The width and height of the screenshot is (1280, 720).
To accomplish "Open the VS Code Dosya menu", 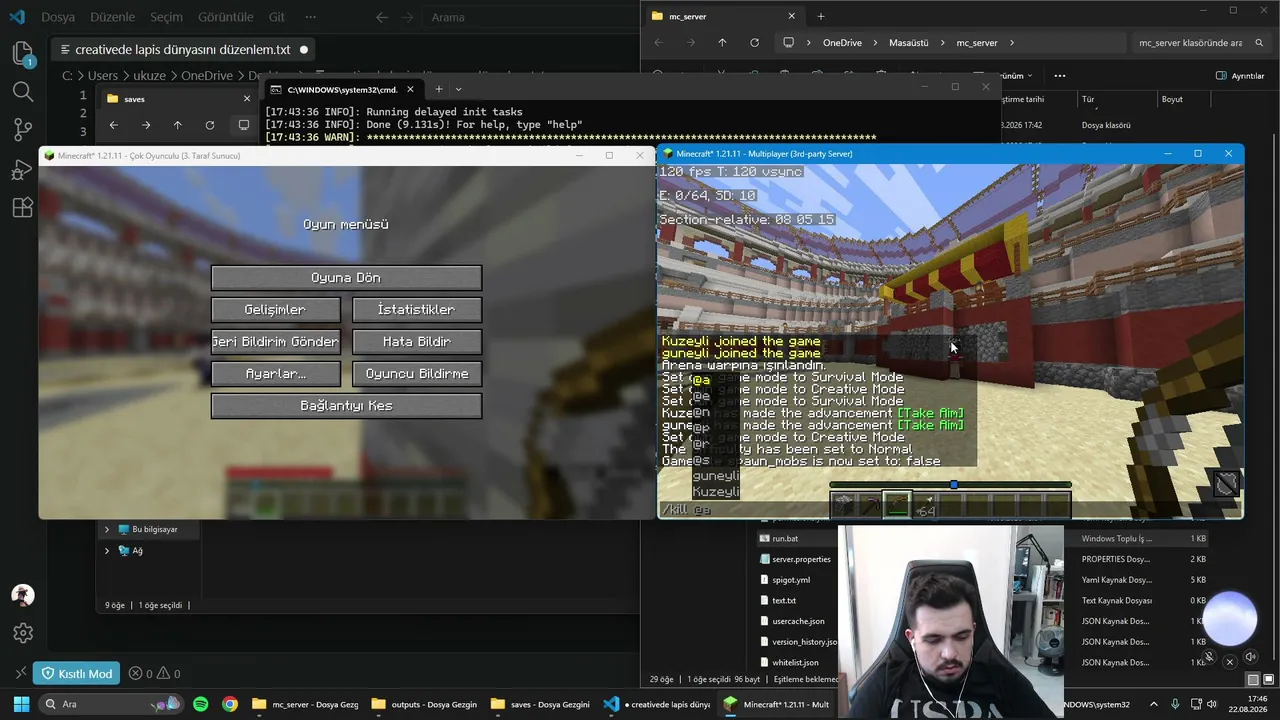I will tap(58, 17).
